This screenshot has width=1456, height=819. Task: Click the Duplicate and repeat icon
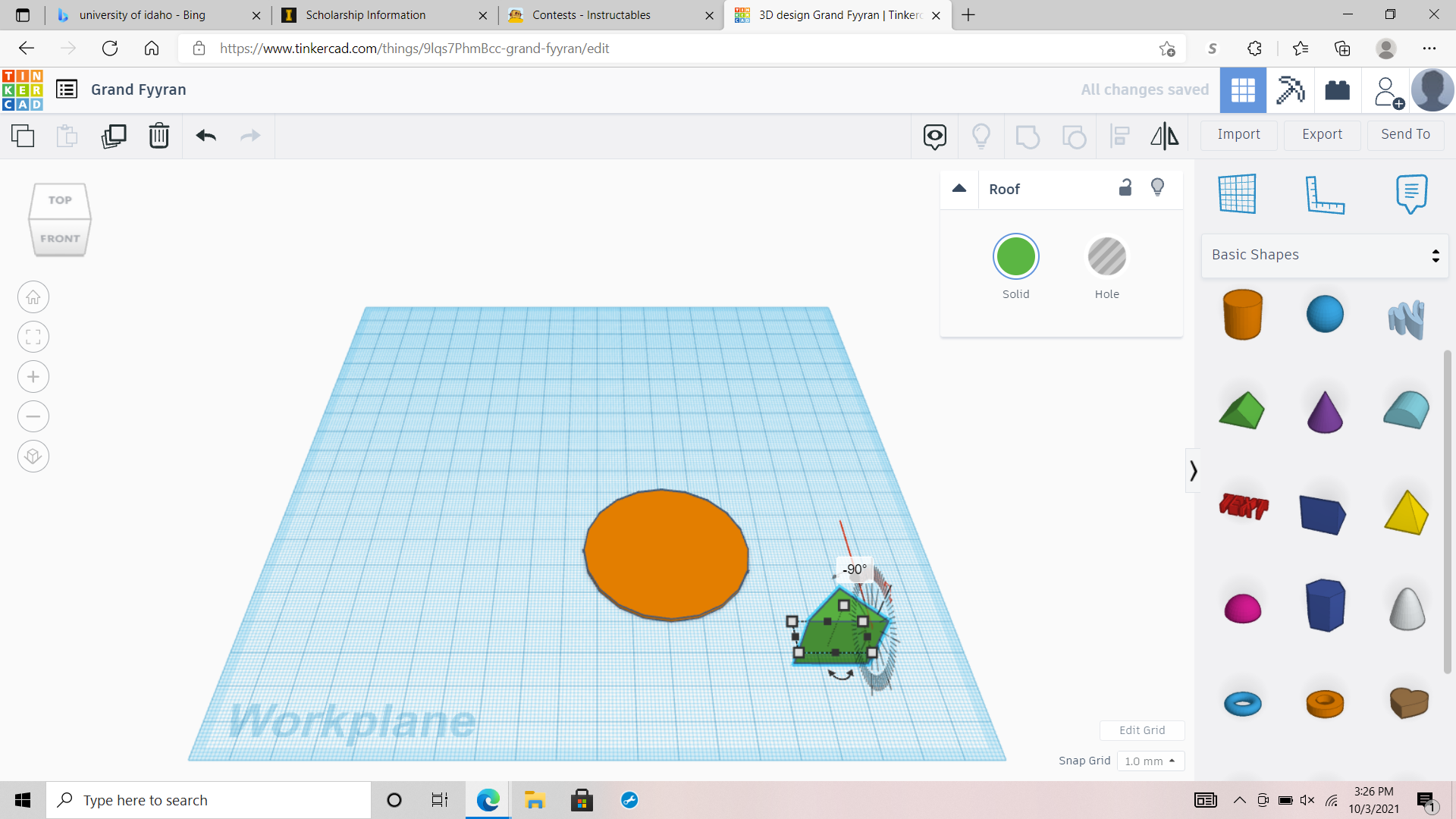(x=114, y=136)
